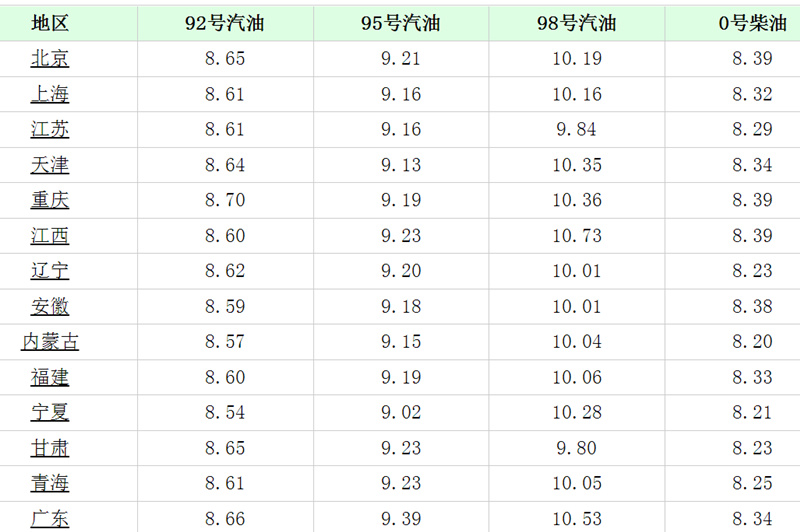Viewport: 800px width, 532px height.
Task: Open the 福建 region link
Action: click(x=49, y=377)
